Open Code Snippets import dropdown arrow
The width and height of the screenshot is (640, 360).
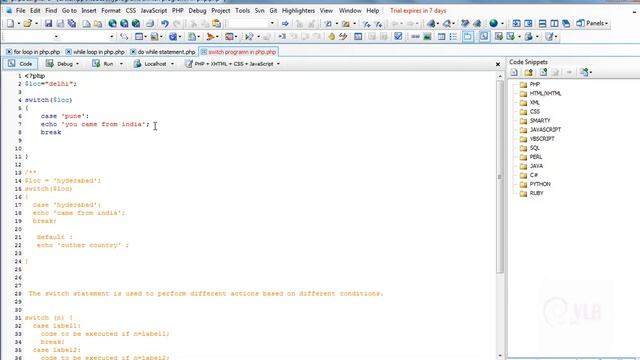591,73
